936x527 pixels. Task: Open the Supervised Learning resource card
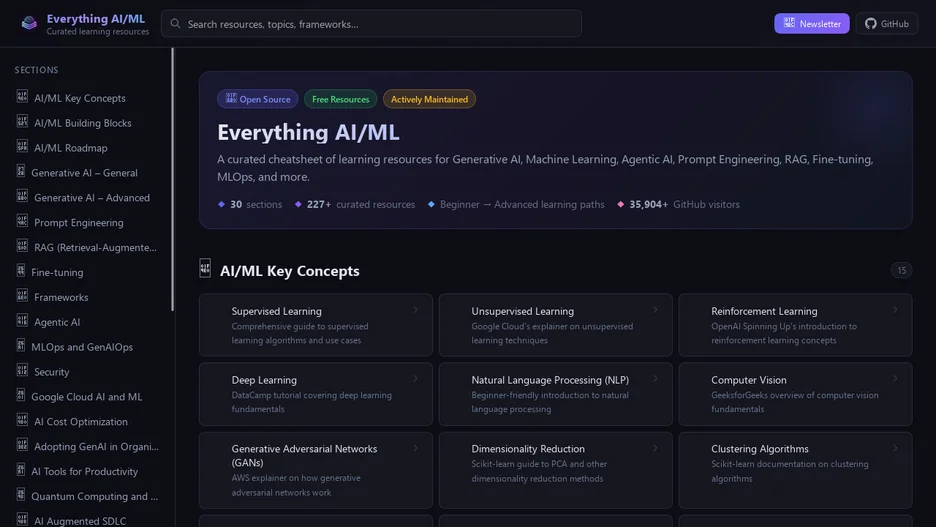pyautogui.click(x=316, y=325)
